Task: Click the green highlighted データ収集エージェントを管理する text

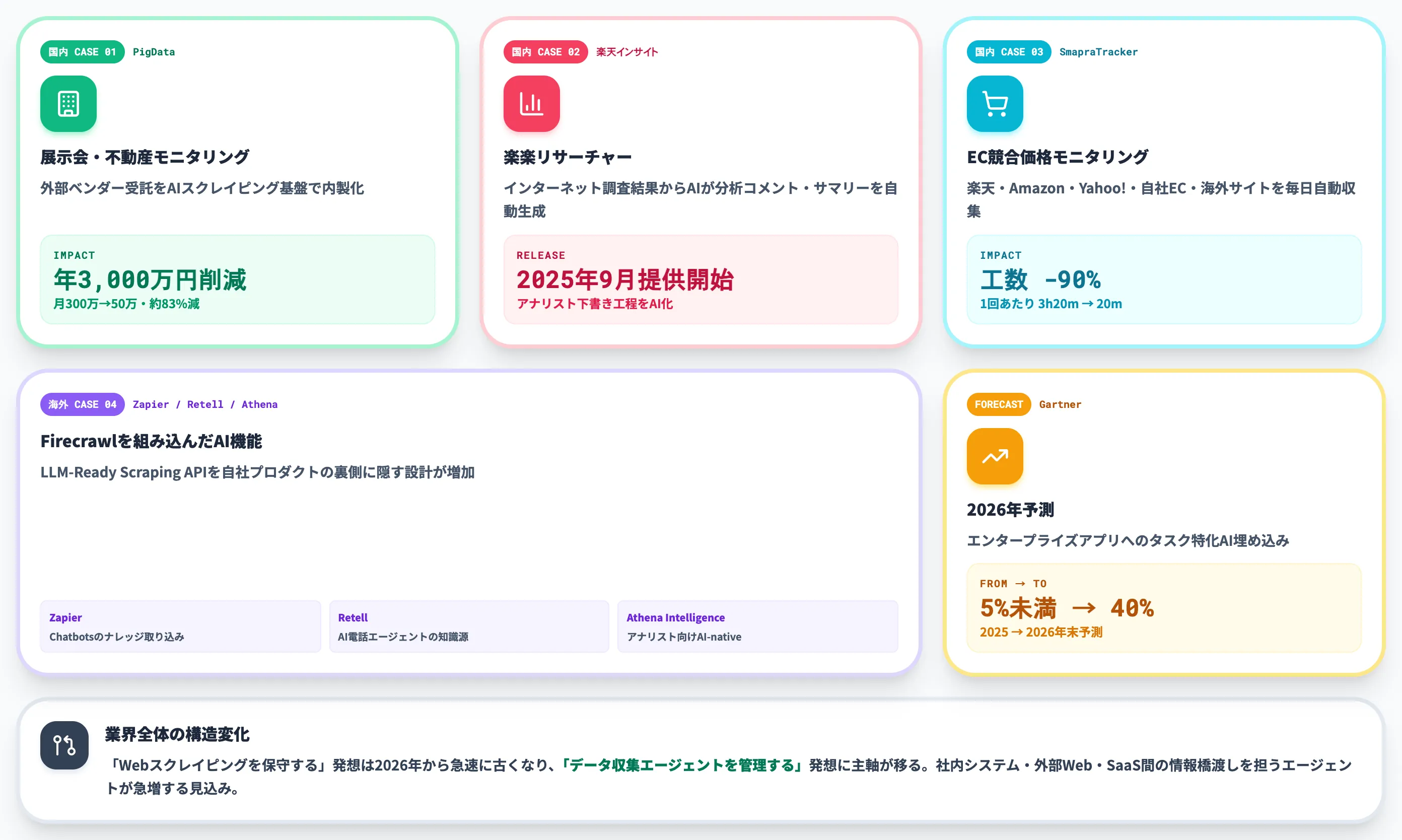Action: click(681, 765)
